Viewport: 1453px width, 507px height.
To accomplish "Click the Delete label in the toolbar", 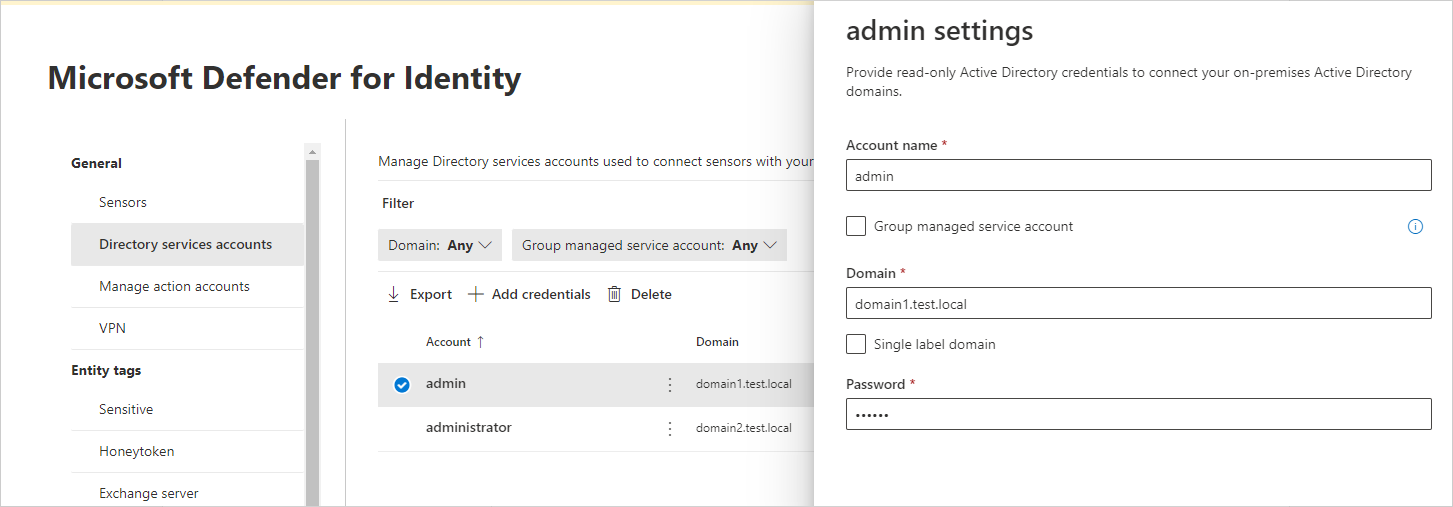I will click(651, 294).
